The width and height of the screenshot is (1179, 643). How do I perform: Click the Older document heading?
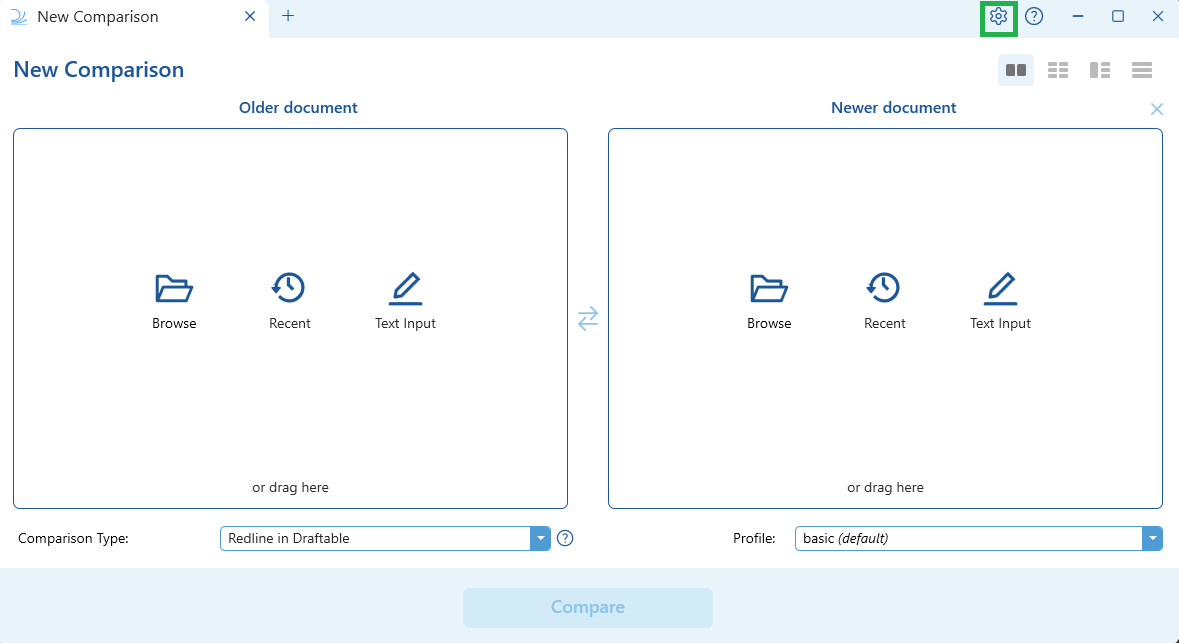(299, 108)
